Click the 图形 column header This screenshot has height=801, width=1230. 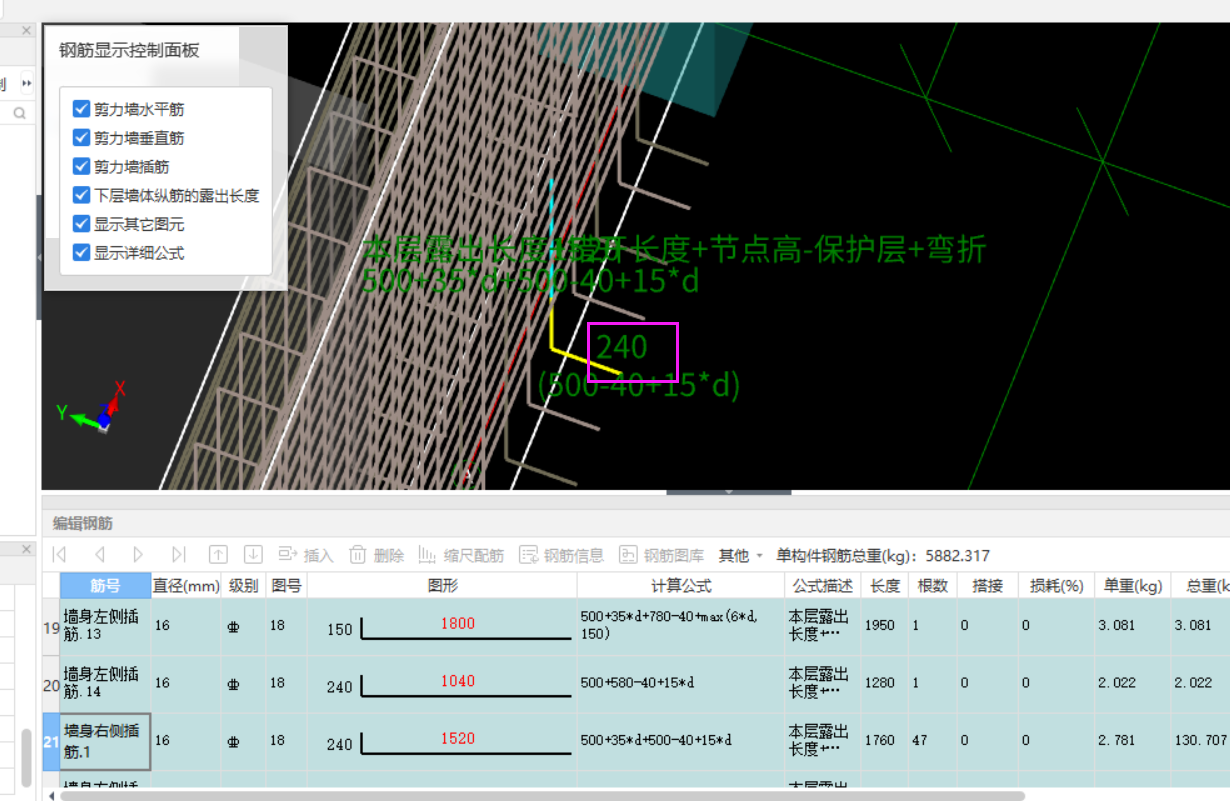point(442,585)
